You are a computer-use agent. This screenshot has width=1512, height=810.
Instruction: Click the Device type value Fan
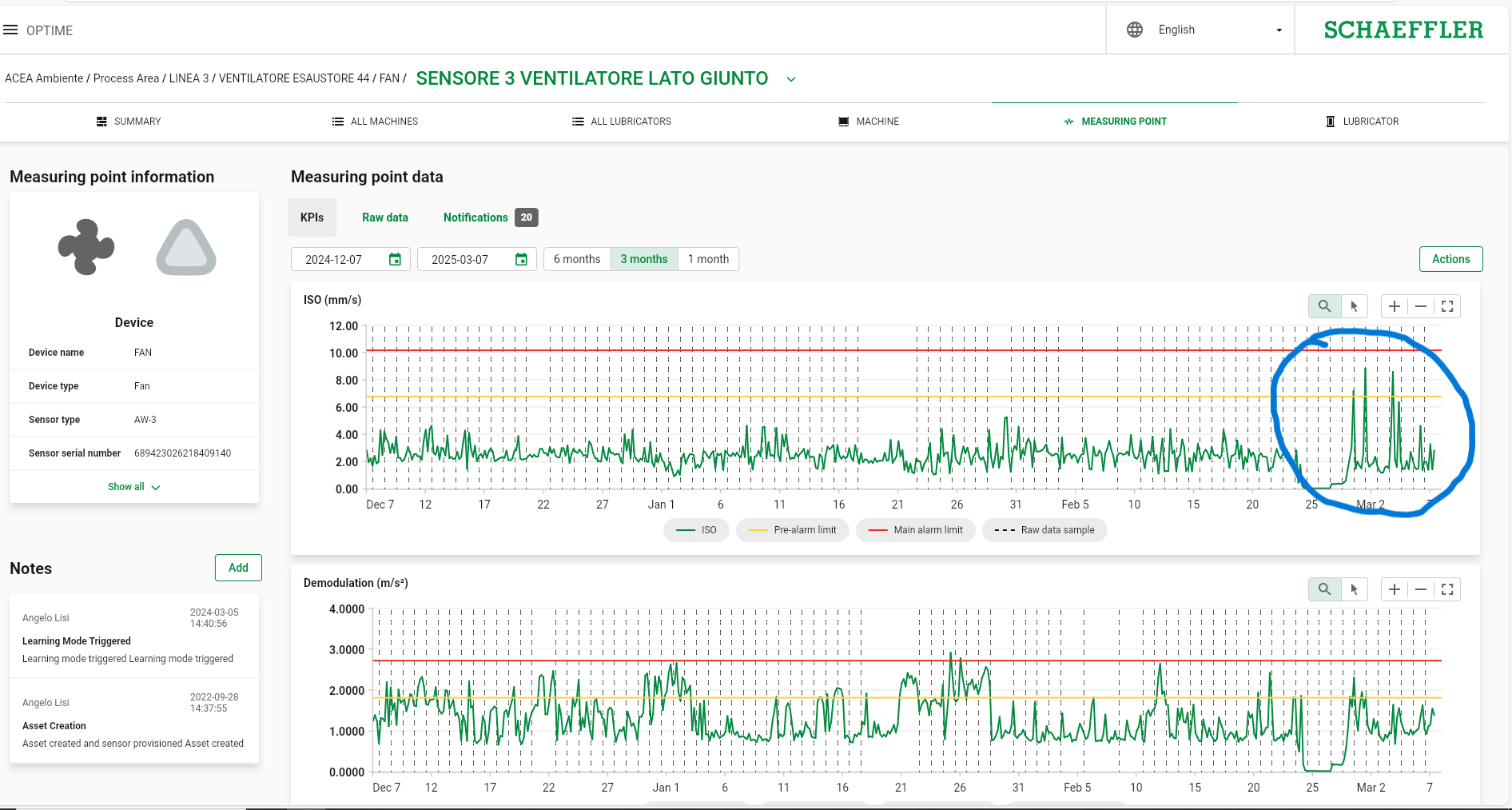click(141, 386)
